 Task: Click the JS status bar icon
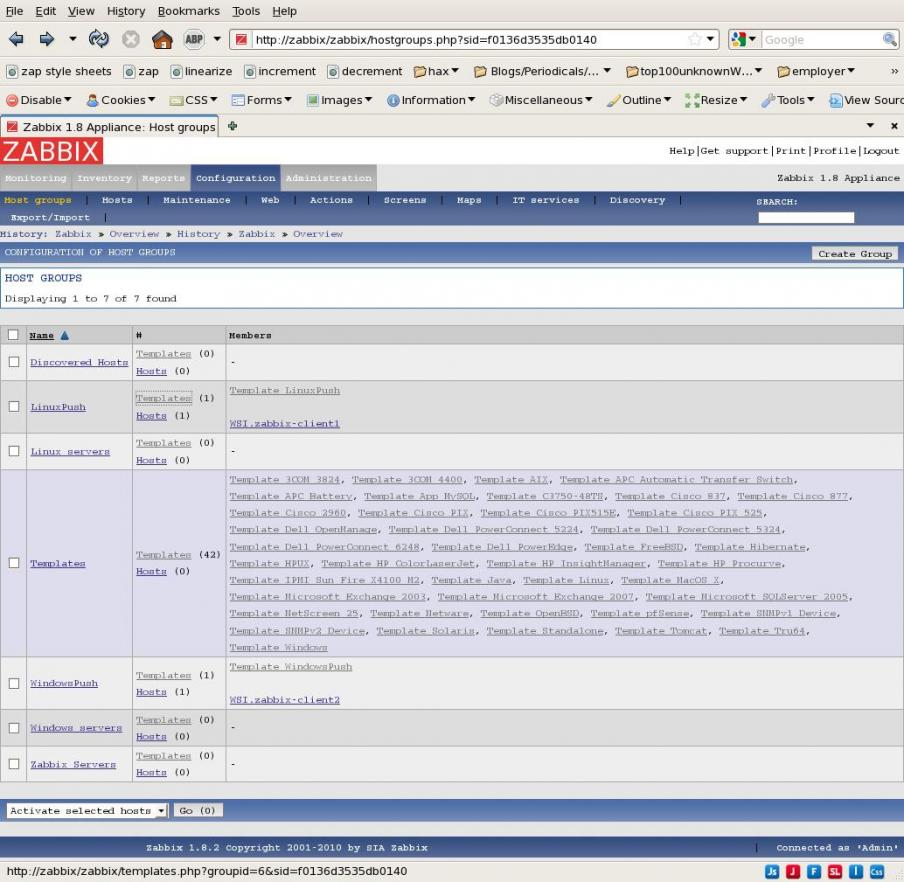772,871
